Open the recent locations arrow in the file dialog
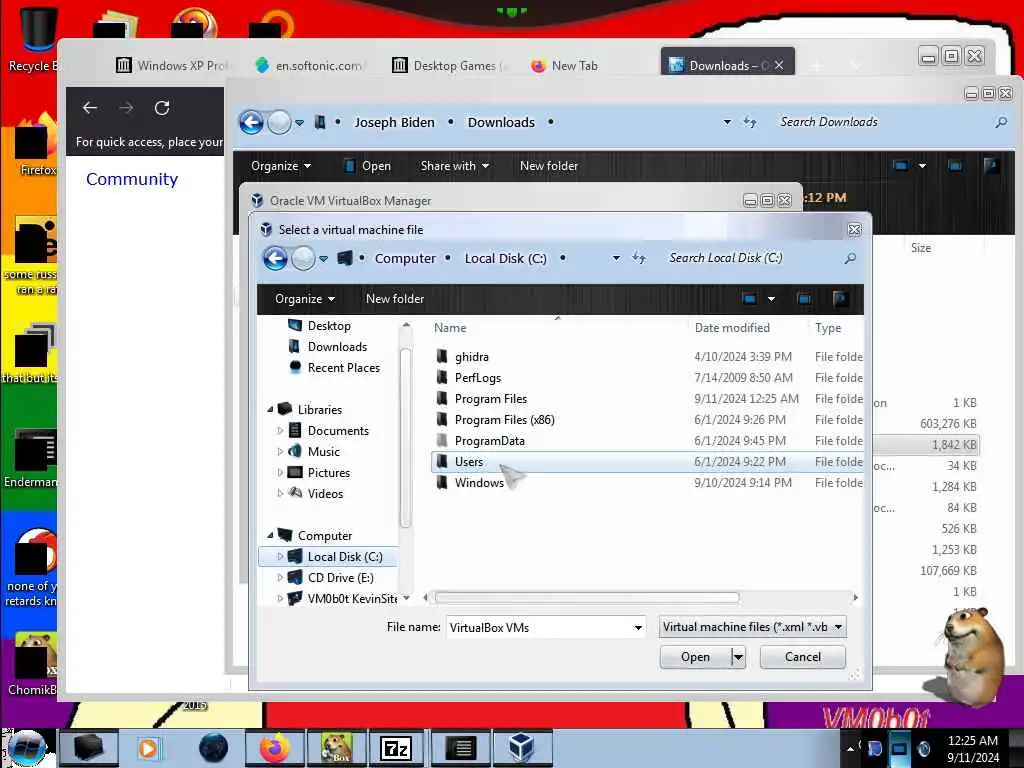The image size is (1024, 768). (323, 259)
